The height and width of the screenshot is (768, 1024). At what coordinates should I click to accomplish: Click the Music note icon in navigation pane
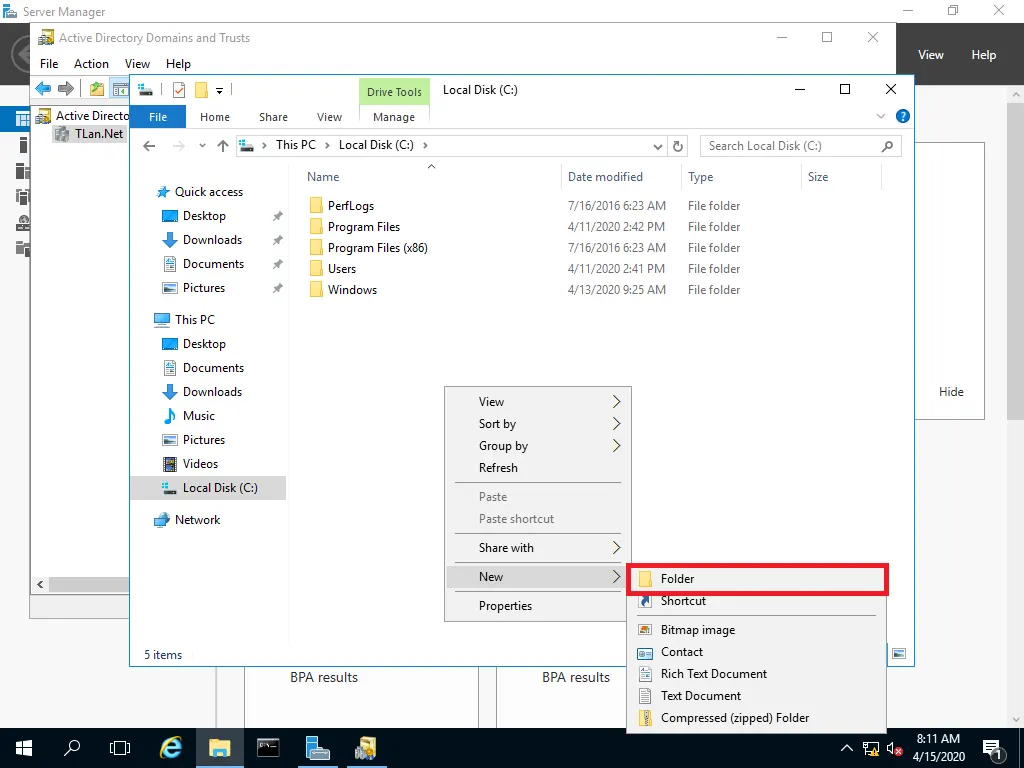tap(170, 416)
